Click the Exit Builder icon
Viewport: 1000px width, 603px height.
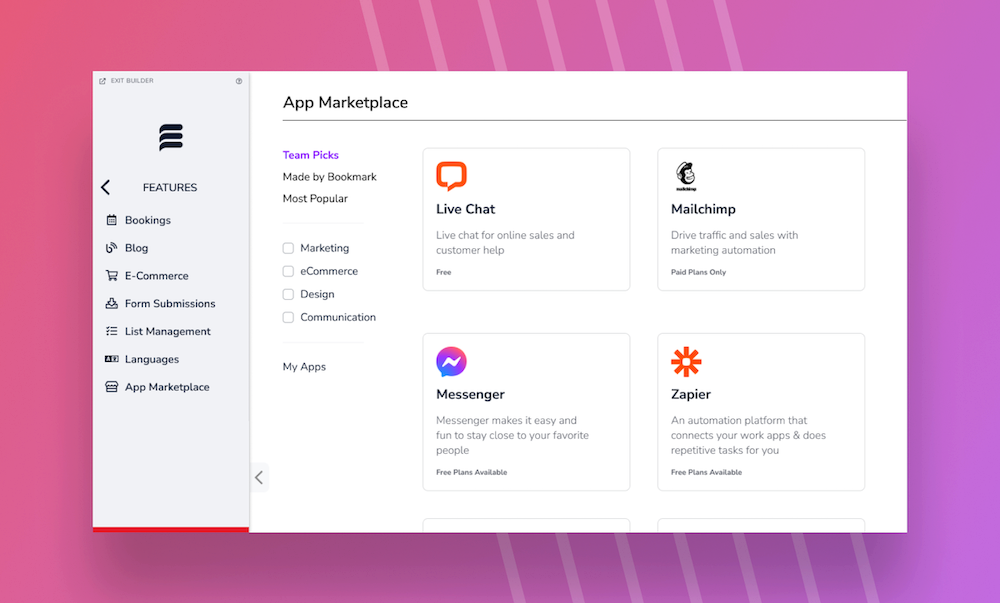(102, 81)
